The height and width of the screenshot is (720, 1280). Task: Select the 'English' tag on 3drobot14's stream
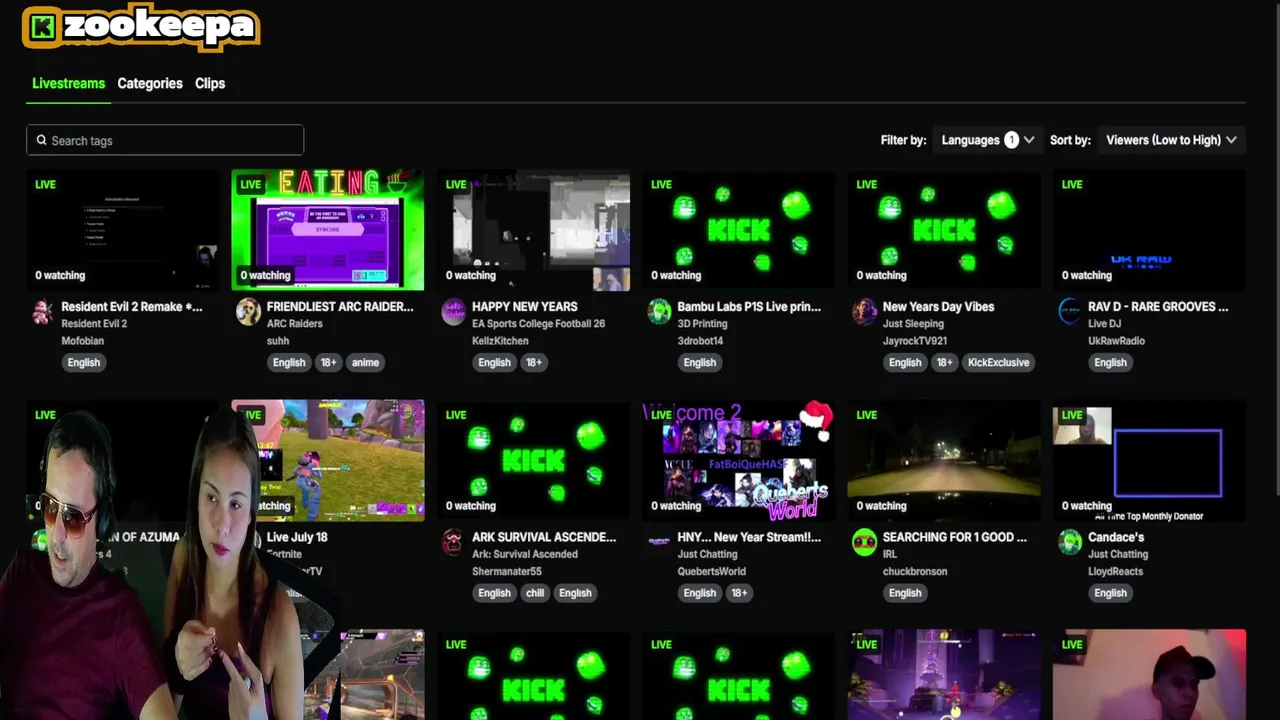click(x=700, y=363)
